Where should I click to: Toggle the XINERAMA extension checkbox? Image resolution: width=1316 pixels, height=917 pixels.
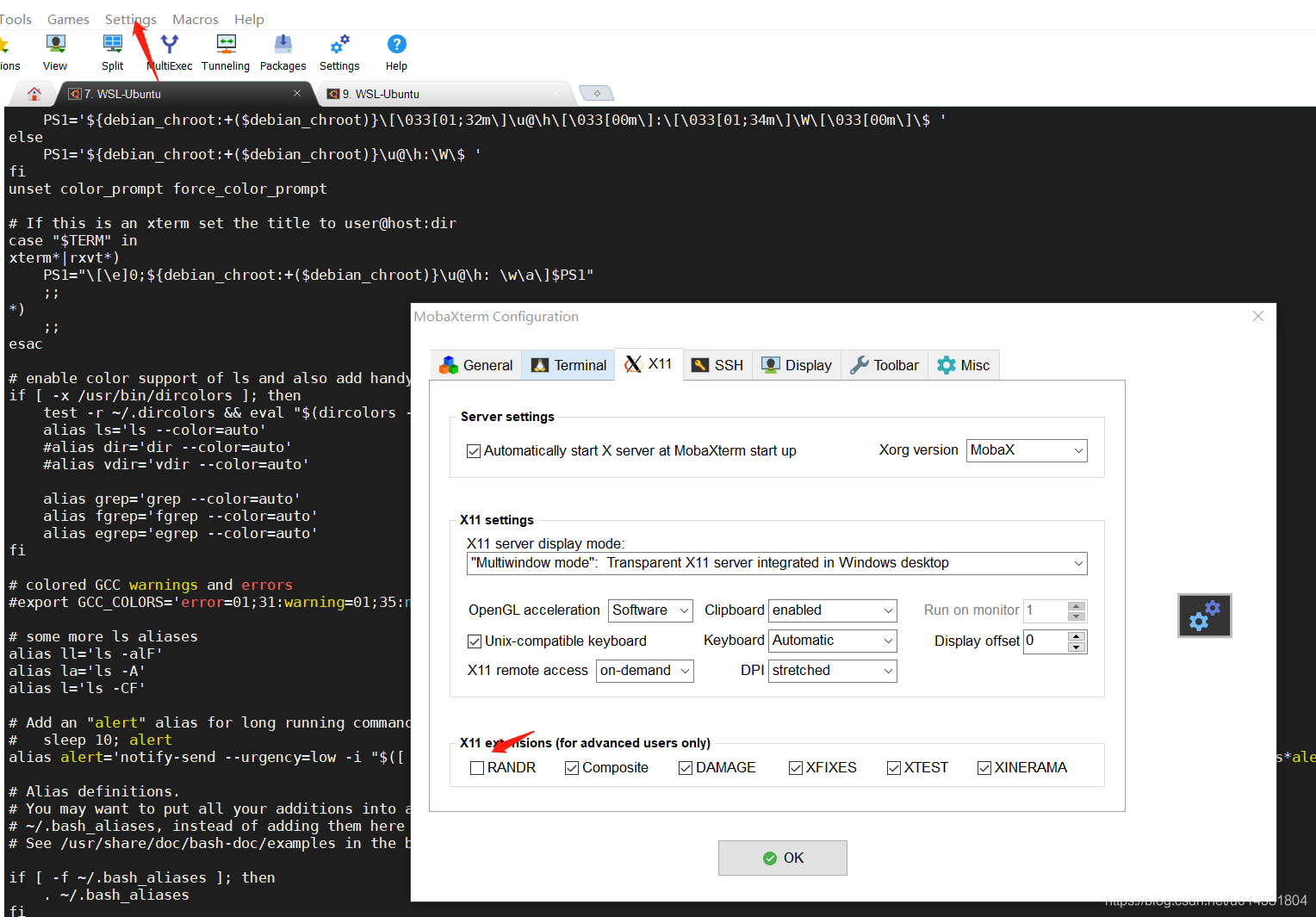pos(984,768)
